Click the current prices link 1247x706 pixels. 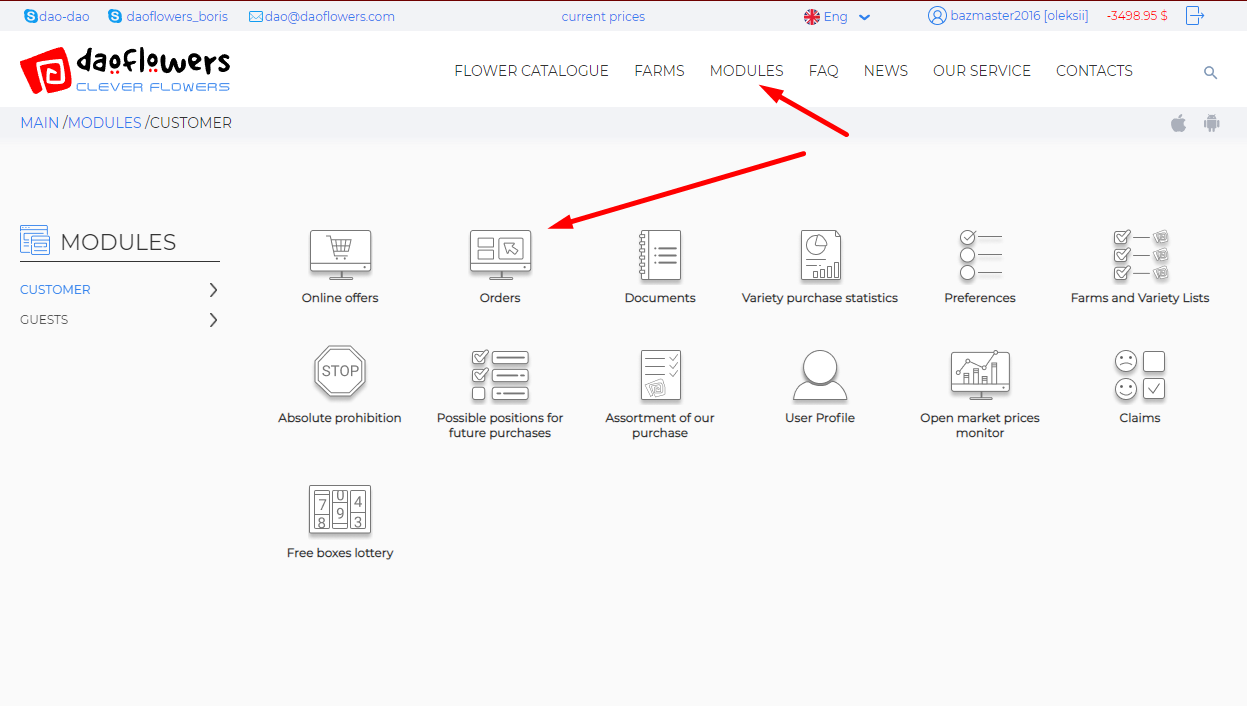(x=603, y=17)
